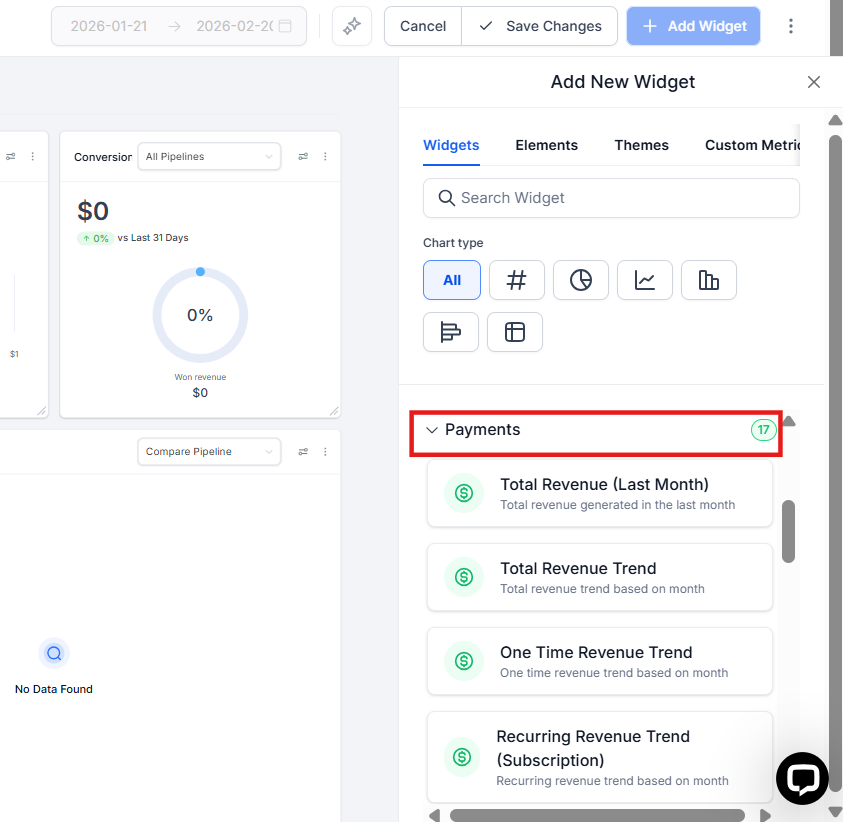Open the live chat support bubble
This screenshot has width=843, height=822.
pos(802,778)
